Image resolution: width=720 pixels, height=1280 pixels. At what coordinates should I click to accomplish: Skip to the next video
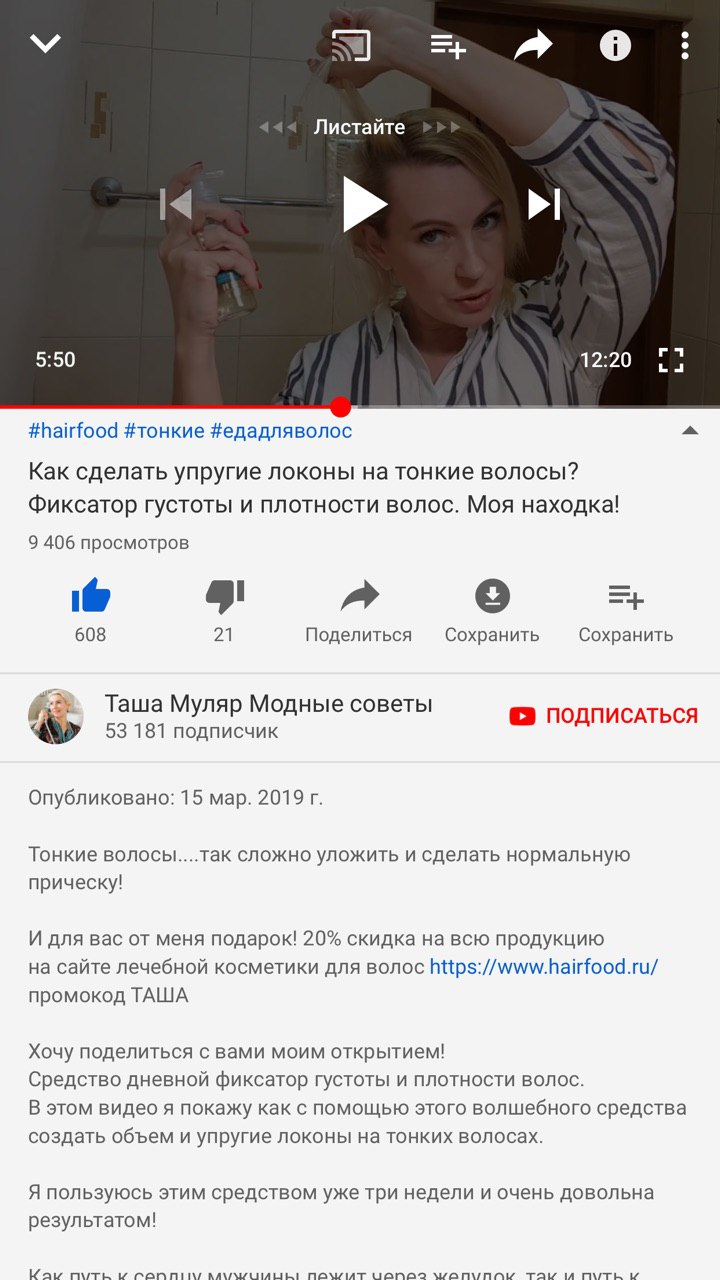tap(544, 204)
